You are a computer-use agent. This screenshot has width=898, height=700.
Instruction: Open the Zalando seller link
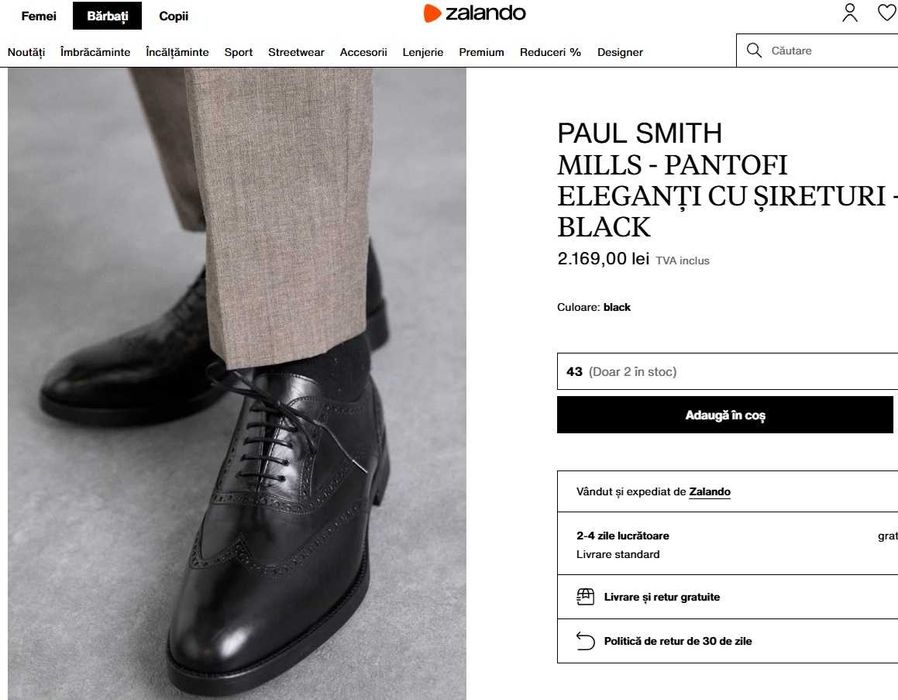[709, 492]
